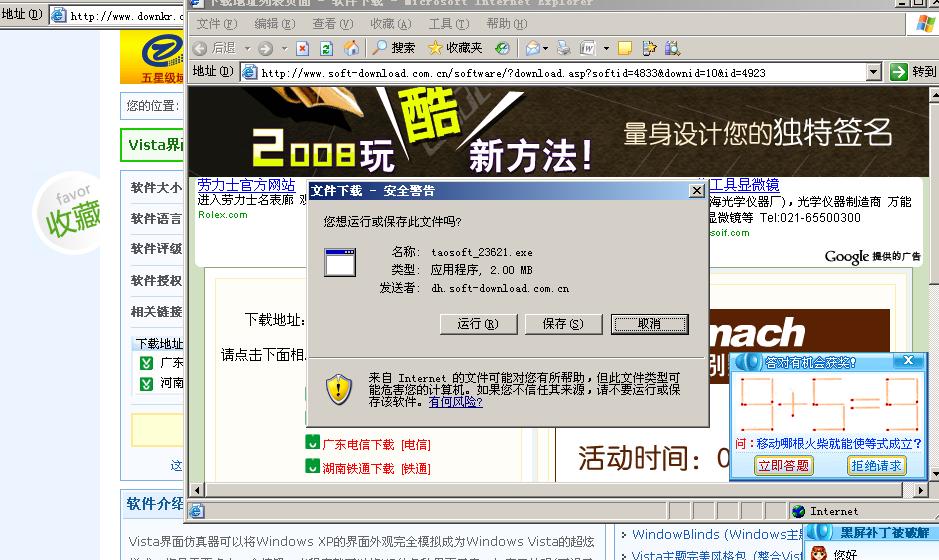
Task: Open the 收藏(A) menu
Action: [x=390, y=24]
